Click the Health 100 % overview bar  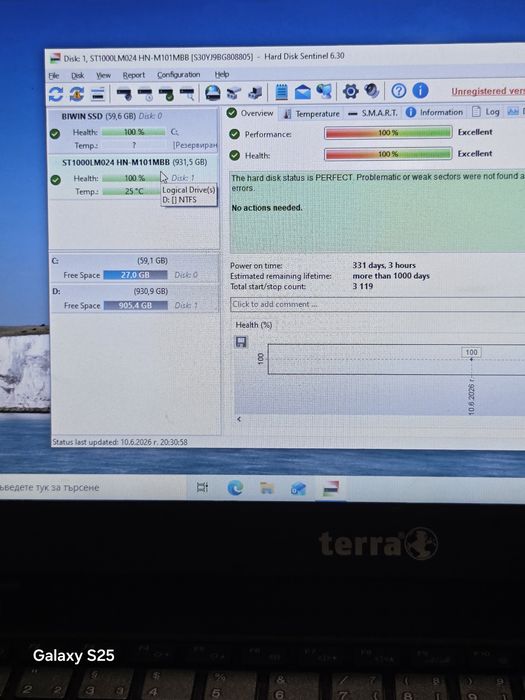(x=388, y=154)
